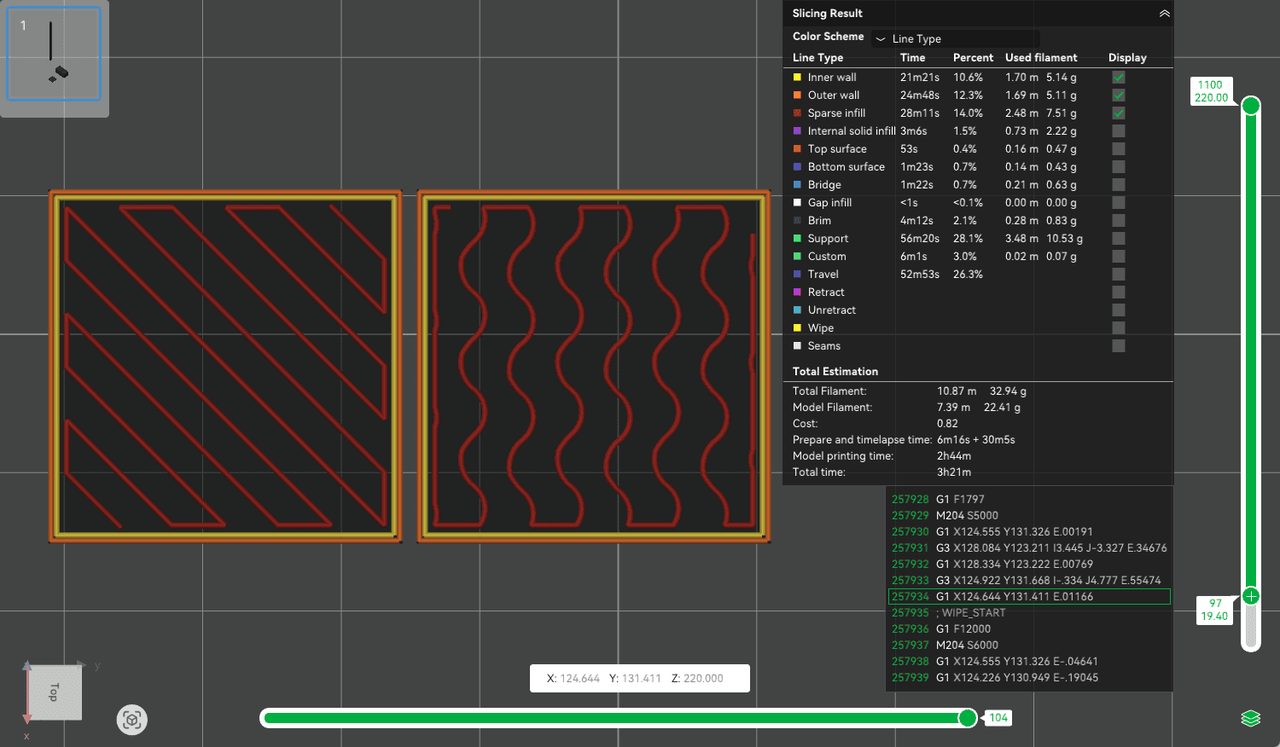Click the yellow Inner wall color swatch
The image size is (1280, 747).
pyautogui.click(x=797, y=78)
